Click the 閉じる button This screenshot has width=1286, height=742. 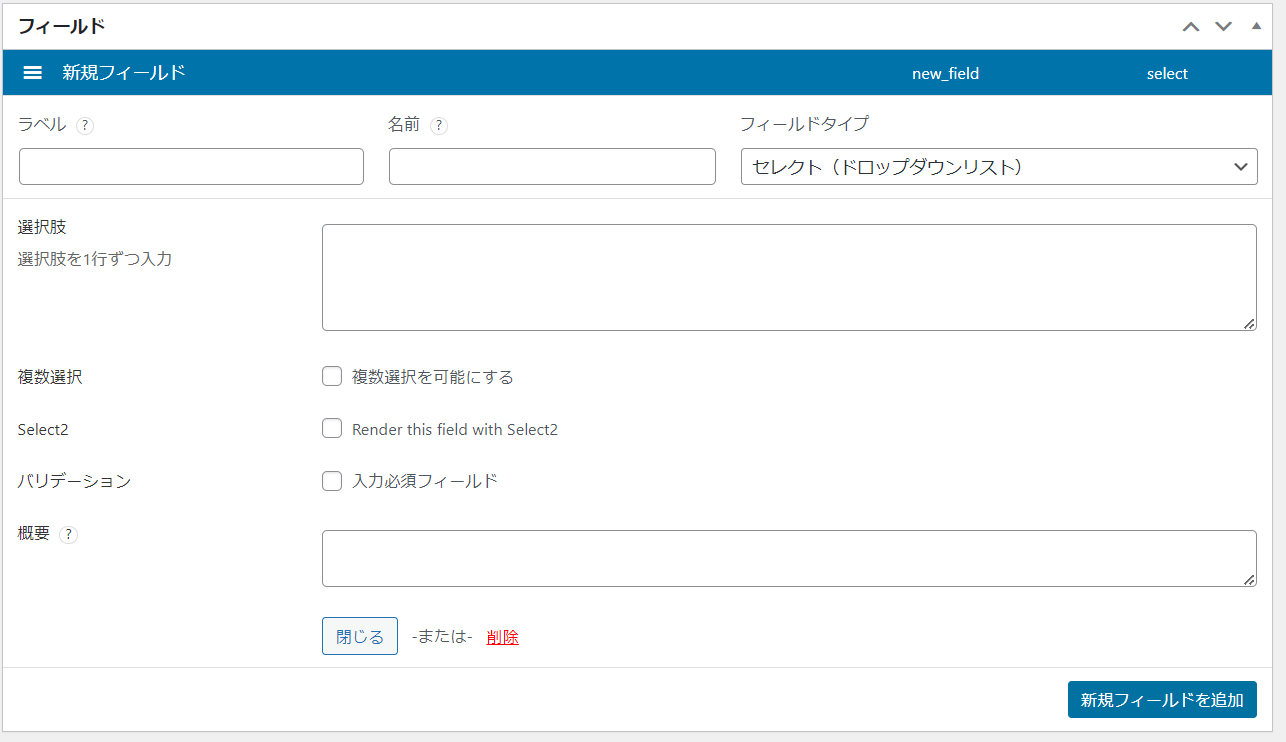click(360, 636)
